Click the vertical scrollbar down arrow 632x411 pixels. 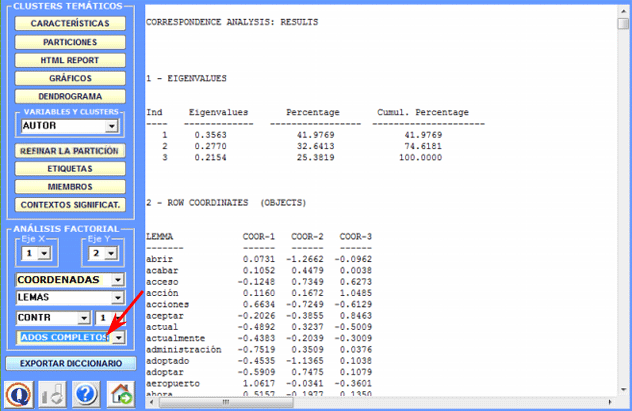click(623, 389)
